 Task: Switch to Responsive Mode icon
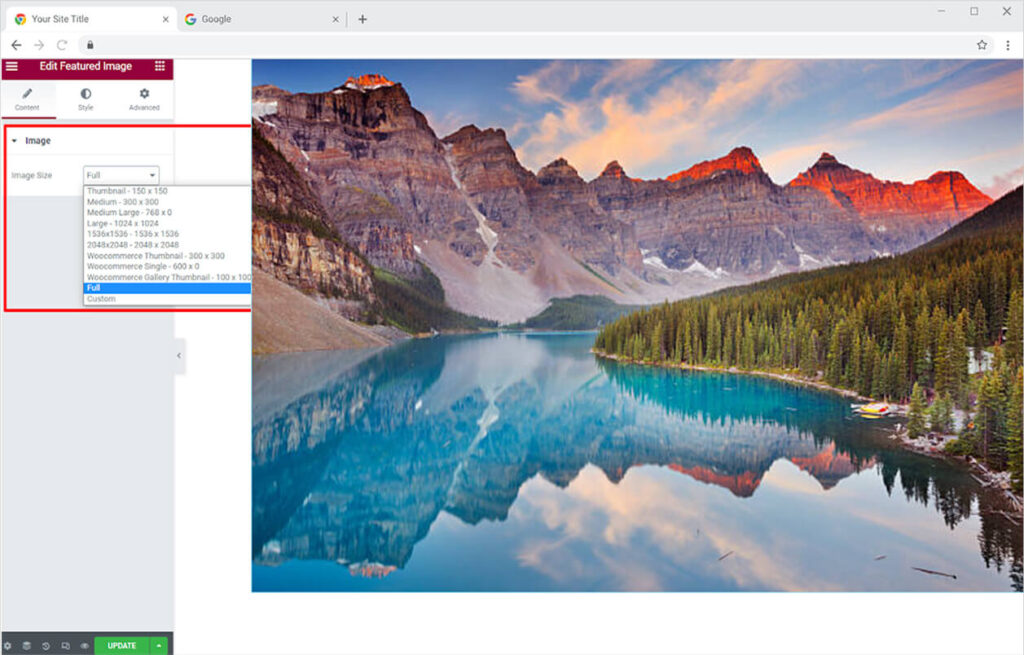(x=65, y=646)
